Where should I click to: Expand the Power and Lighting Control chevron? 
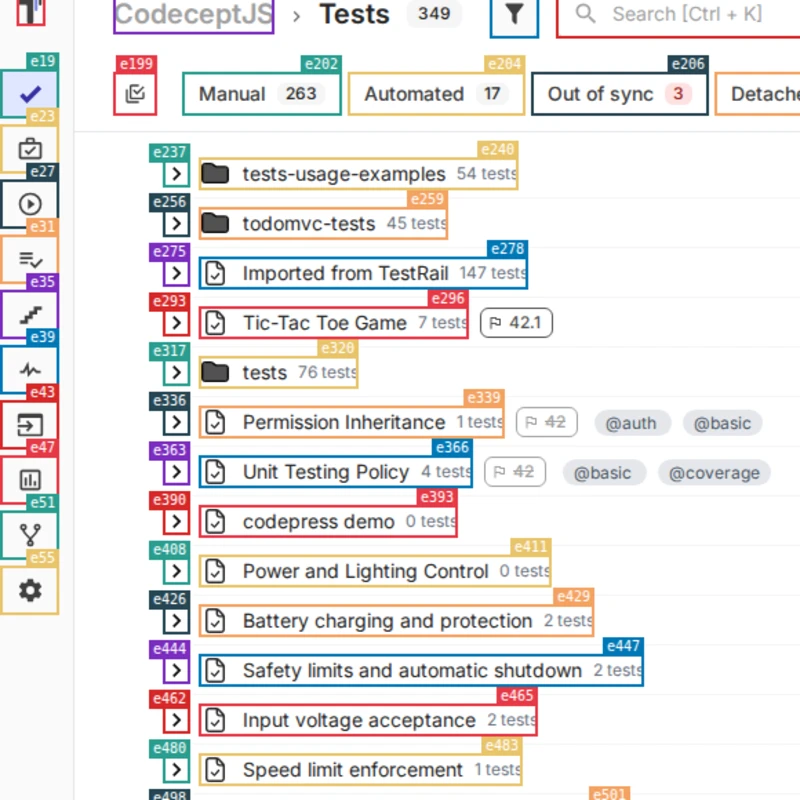tap(177, 571)
